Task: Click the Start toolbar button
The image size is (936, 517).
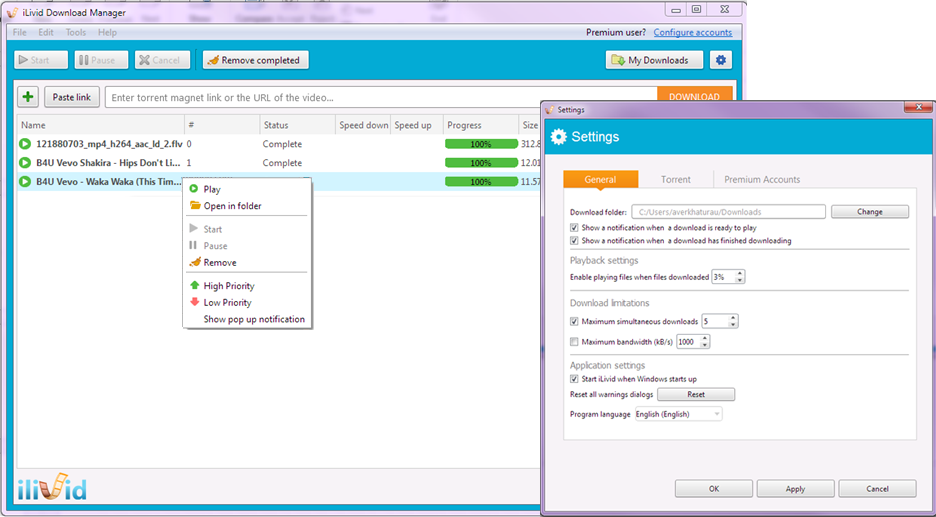Action: click(41, 60)
